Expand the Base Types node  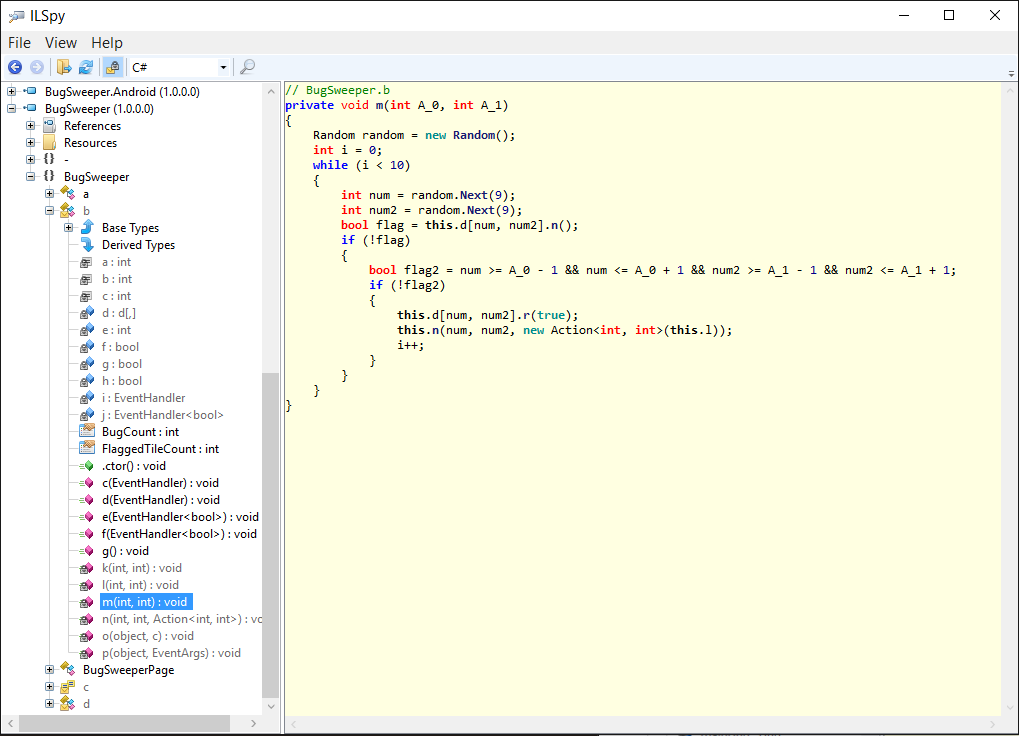click(68, 227)
